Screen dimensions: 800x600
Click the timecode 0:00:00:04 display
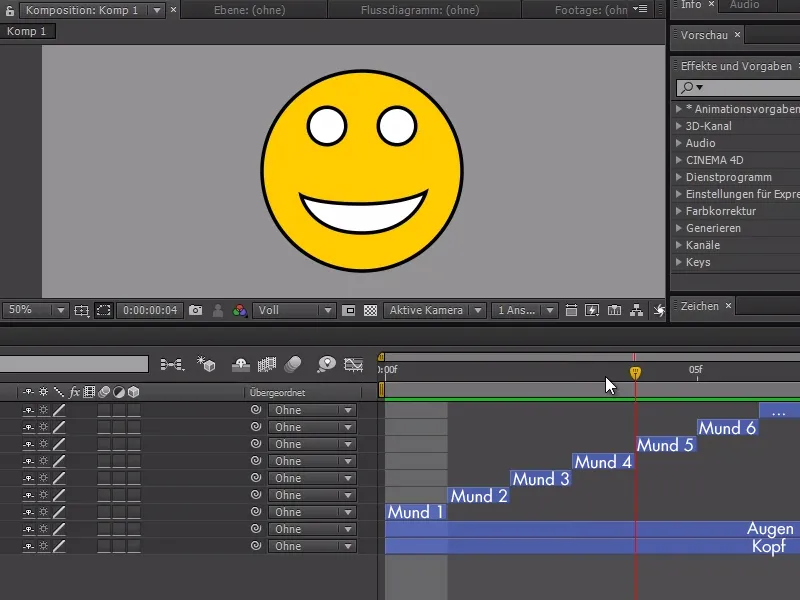150,310
